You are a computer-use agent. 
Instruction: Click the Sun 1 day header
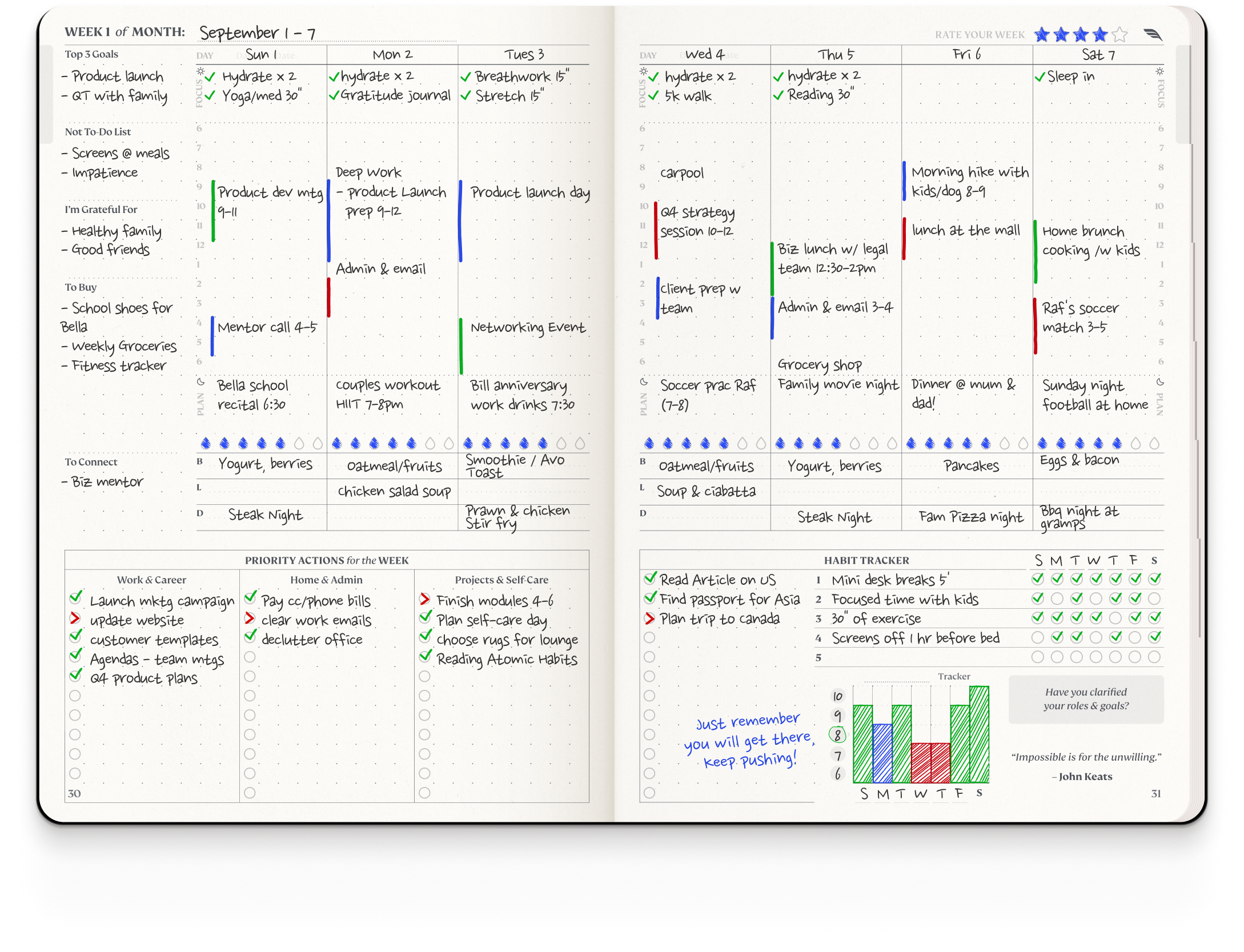(262, 54)
